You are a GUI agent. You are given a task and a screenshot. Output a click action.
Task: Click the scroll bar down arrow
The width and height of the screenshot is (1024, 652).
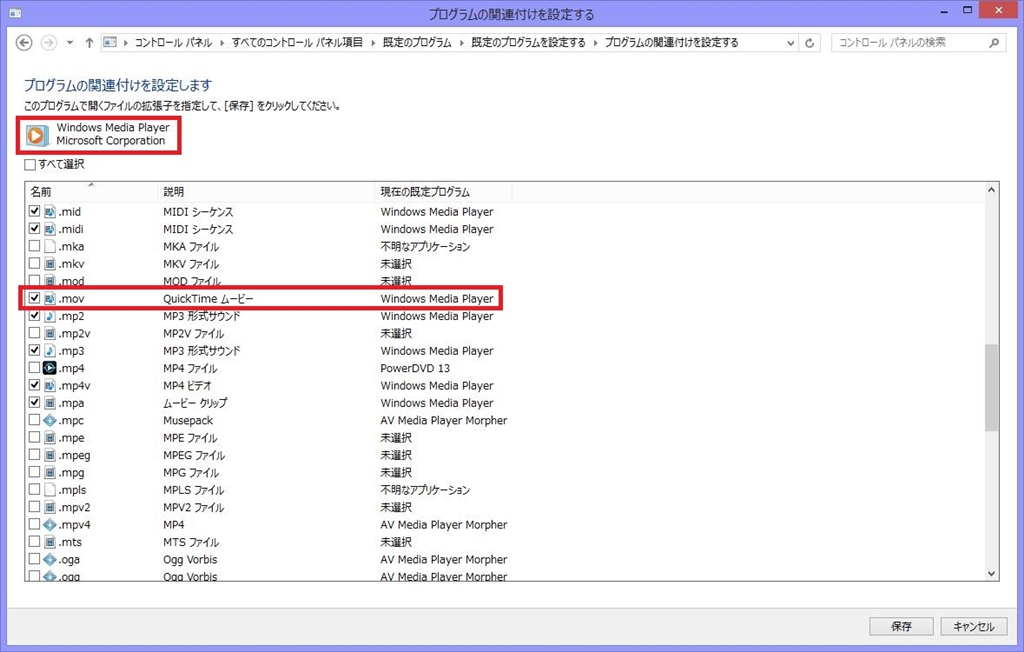point(991,574)
